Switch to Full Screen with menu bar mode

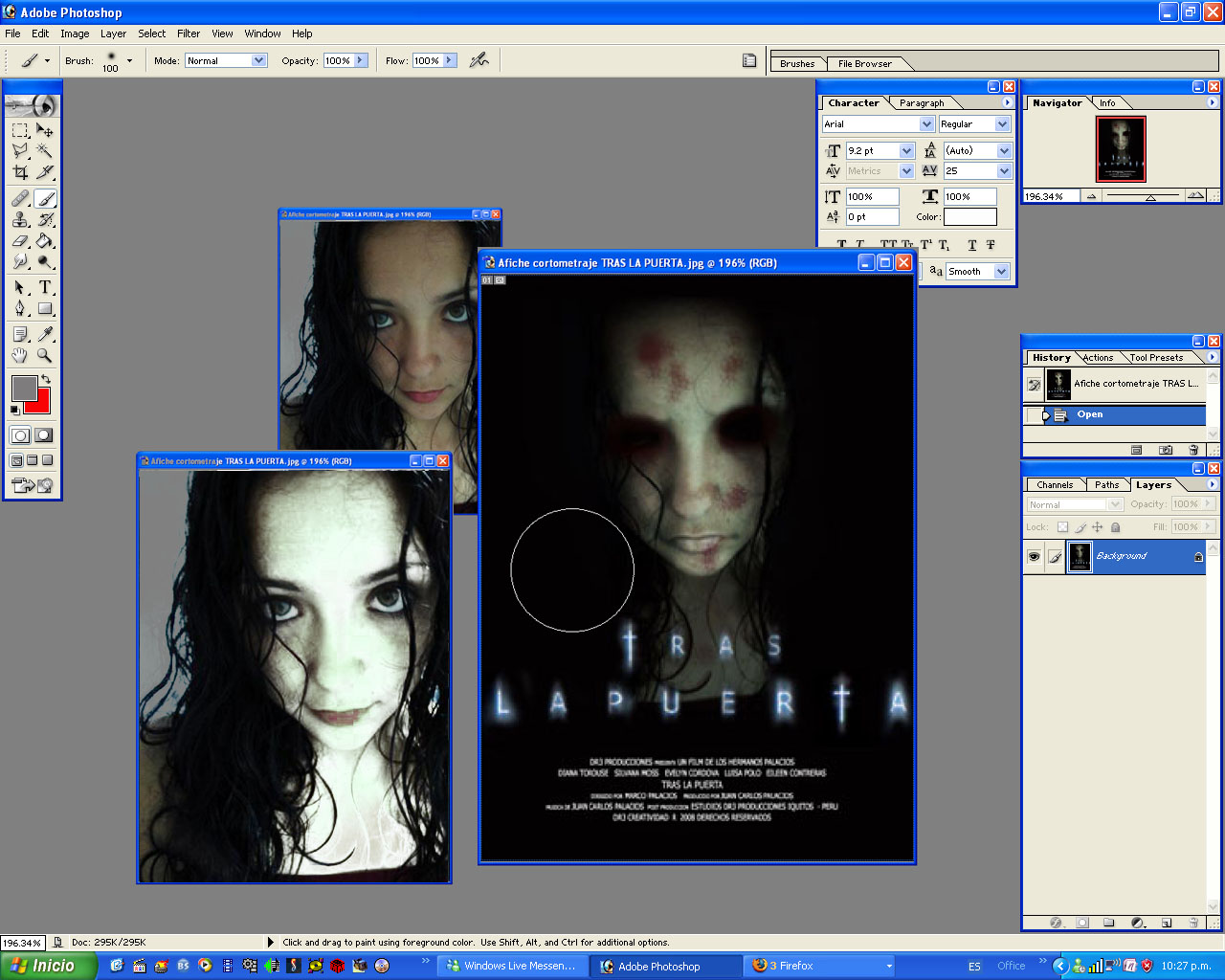coord(32,460)
